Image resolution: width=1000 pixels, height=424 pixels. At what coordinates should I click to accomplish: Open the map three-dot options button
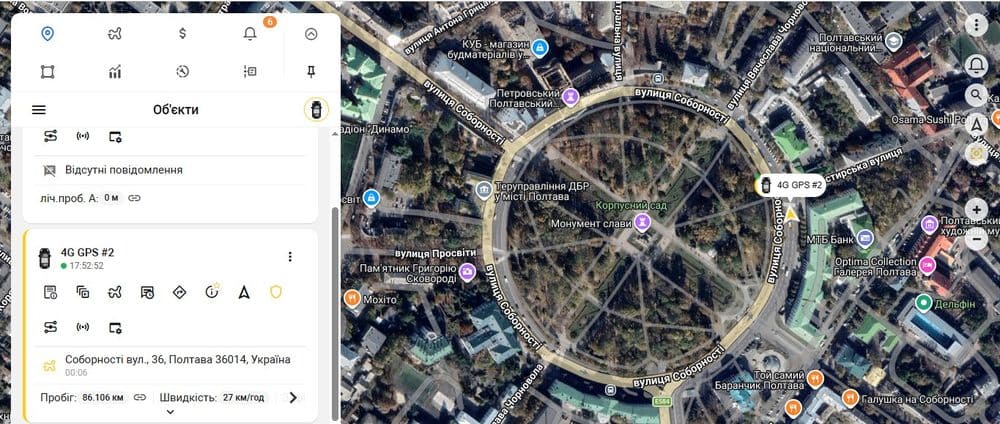[976, 26]
